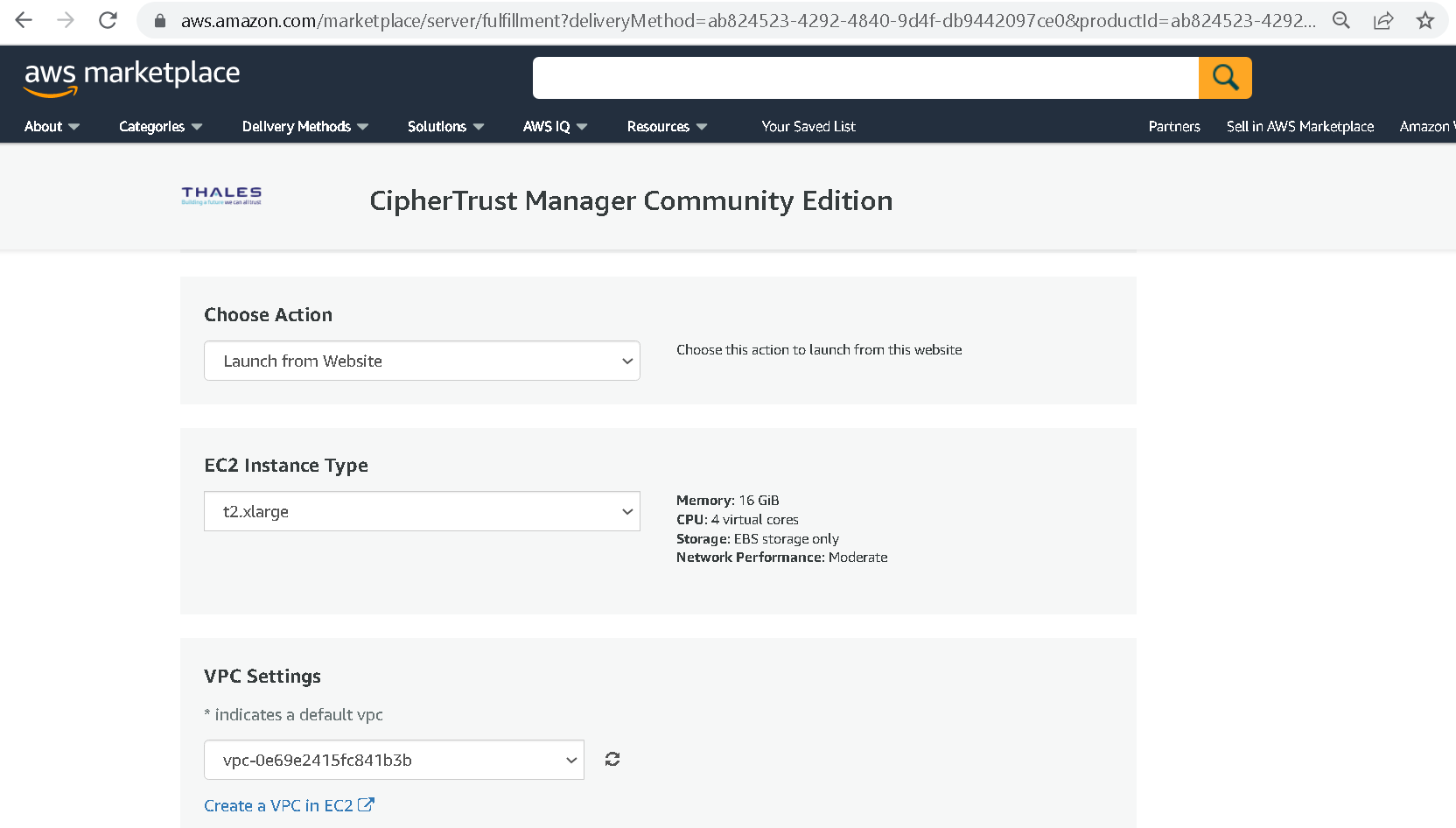
Task: Click the share page icon
Action: click(x=1383, y=20)
